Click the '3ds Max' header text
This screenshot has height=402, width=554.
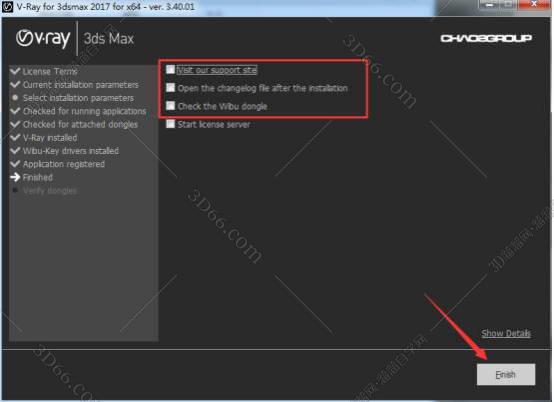109,39
